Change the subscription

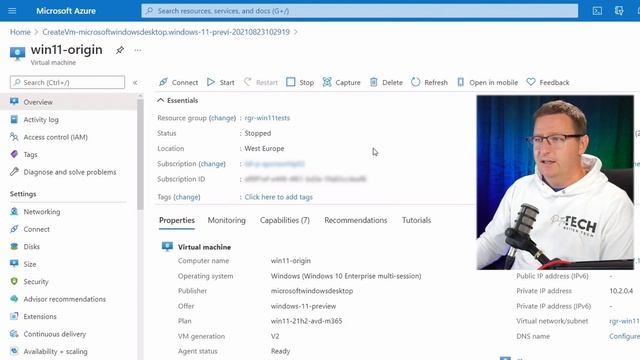[x=212, y=164]
